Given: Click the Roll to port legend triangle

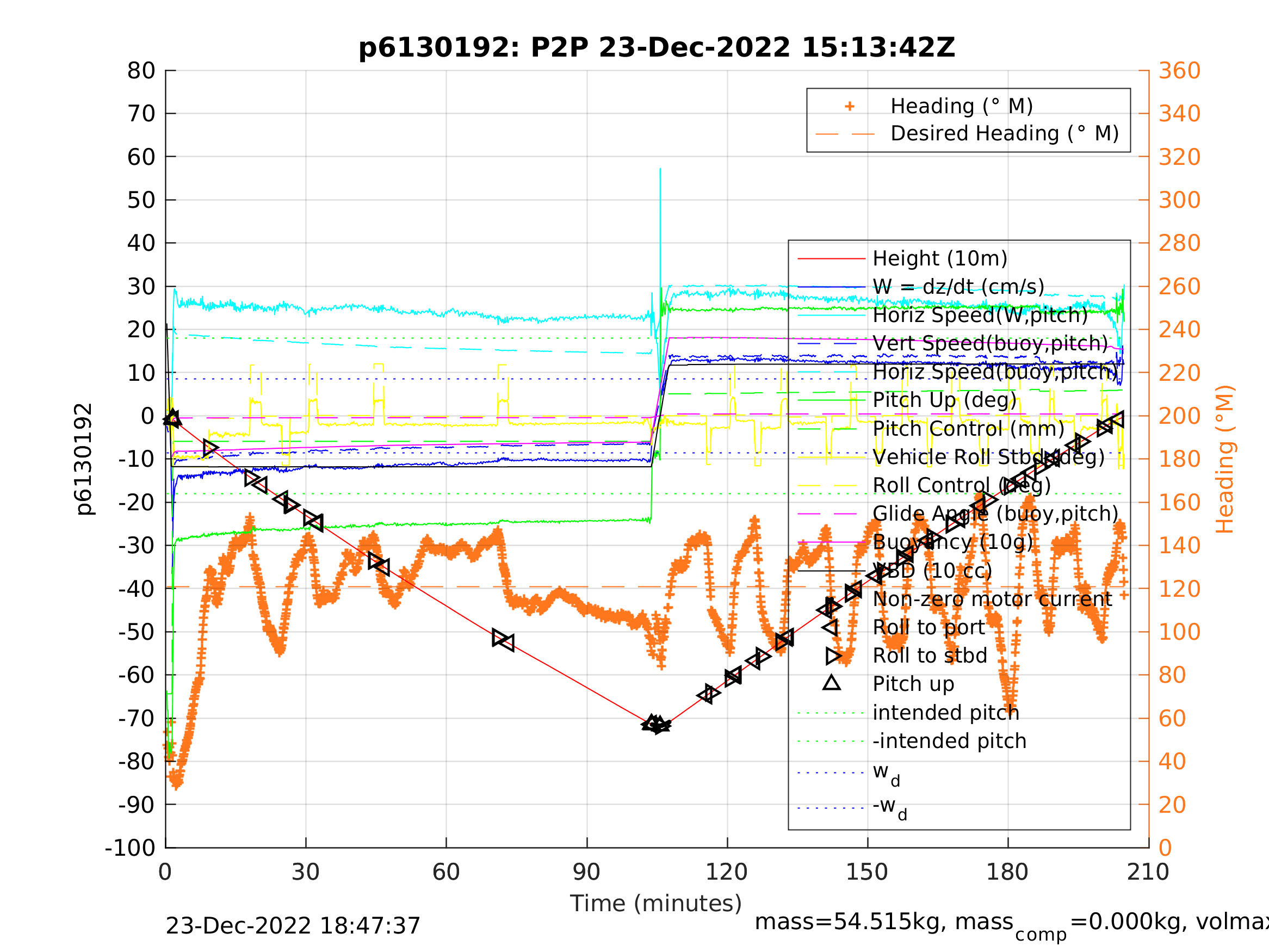Looking at the screenshot, I should [831, 627].
